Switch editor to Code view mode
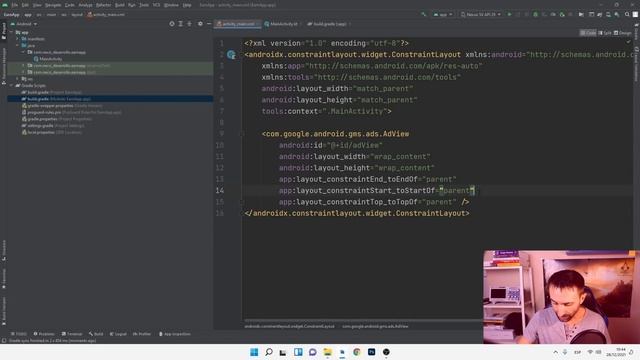 588,33
